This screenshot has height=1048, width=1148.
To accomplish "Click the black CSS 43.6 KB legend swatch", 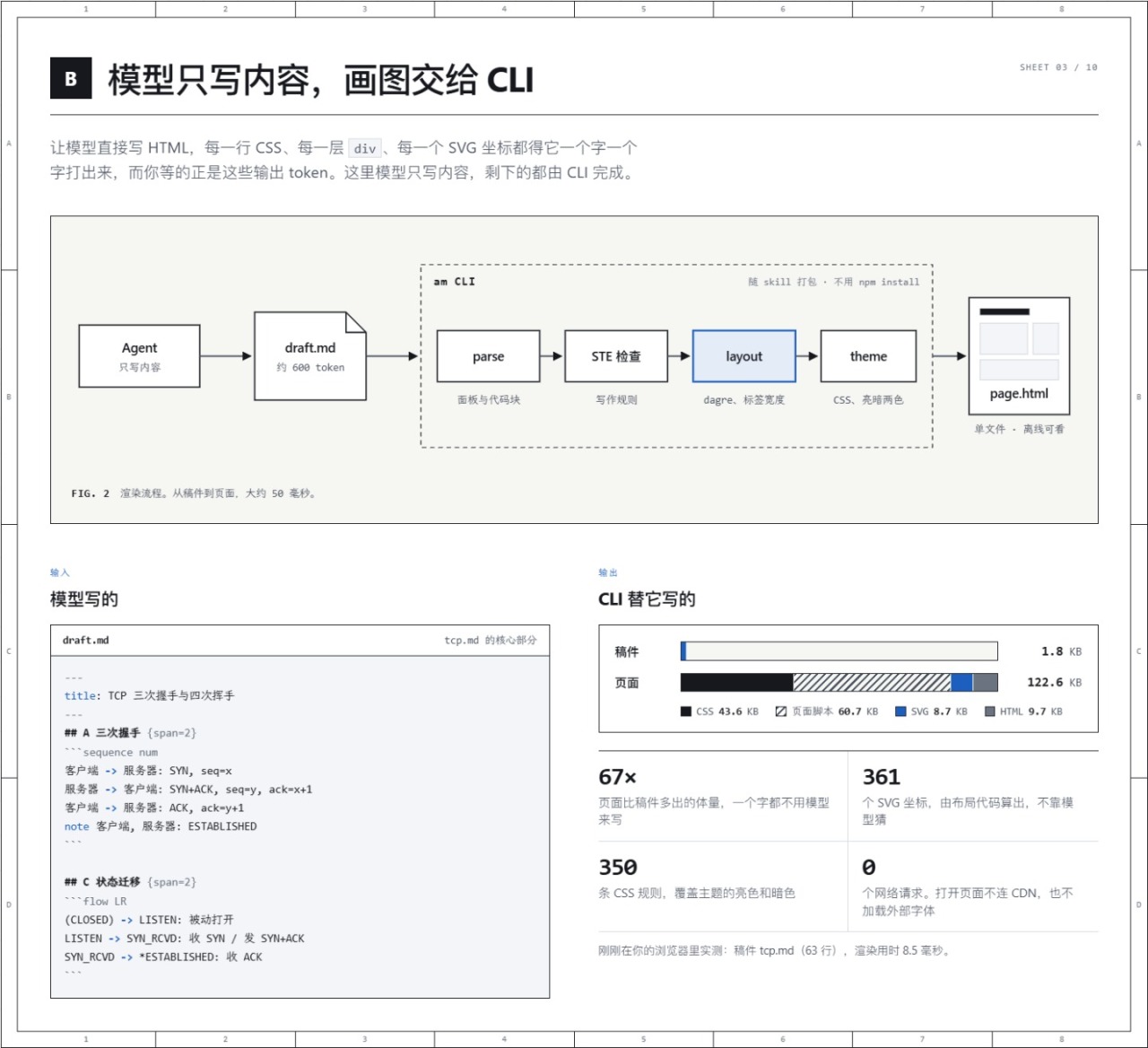I will point(686,712).
